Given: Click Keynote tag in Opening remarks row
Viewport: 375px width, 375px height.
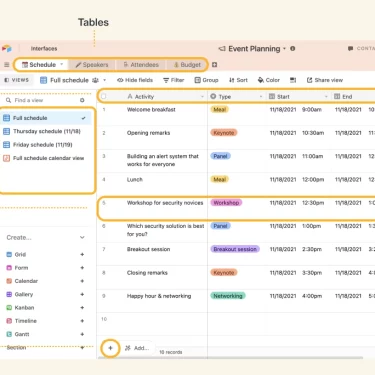Looking at the screenshot, I should click(224, 133).
